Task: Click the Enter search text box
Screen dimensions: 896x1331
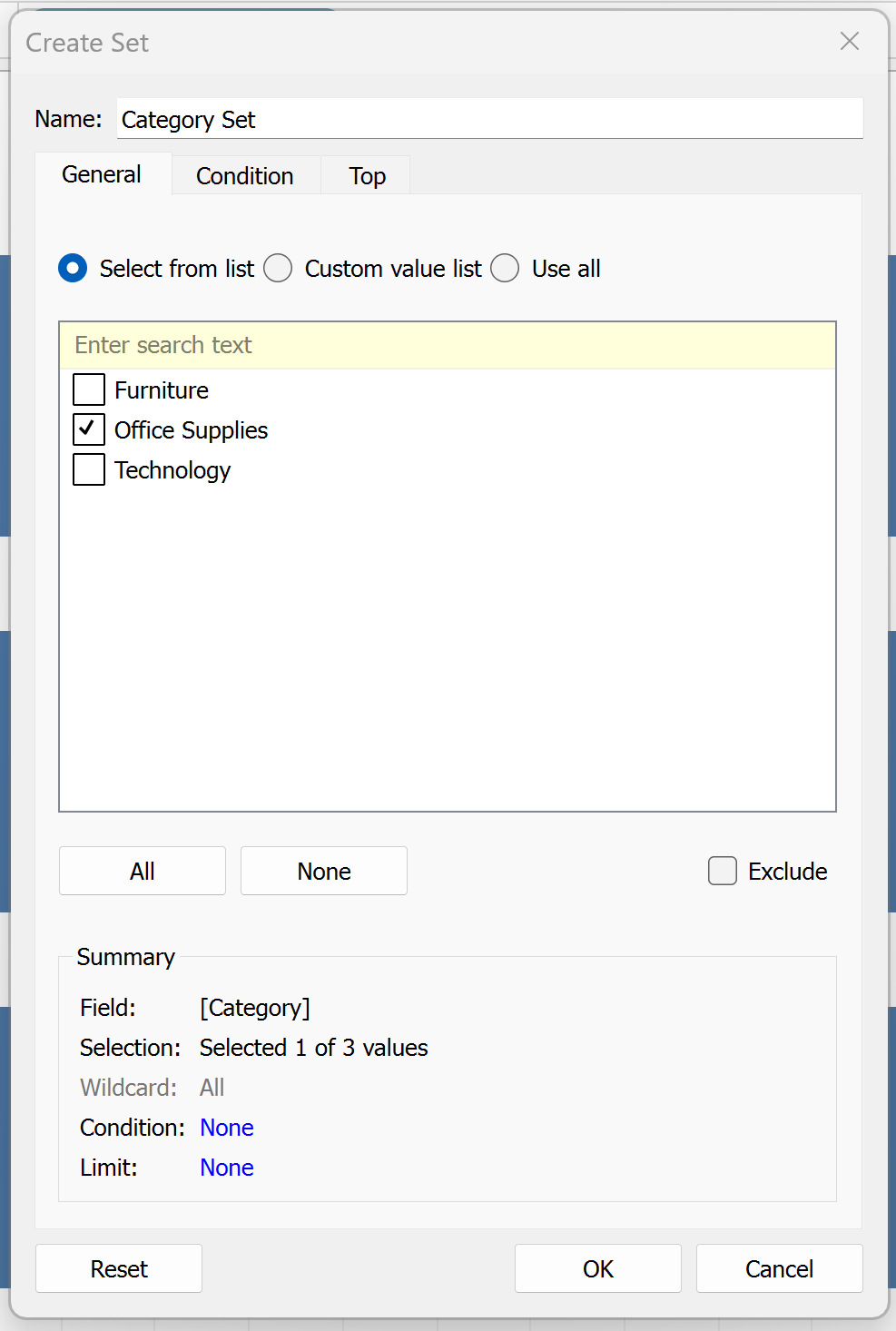Action: pyautogui.click(x=447, y=346)
